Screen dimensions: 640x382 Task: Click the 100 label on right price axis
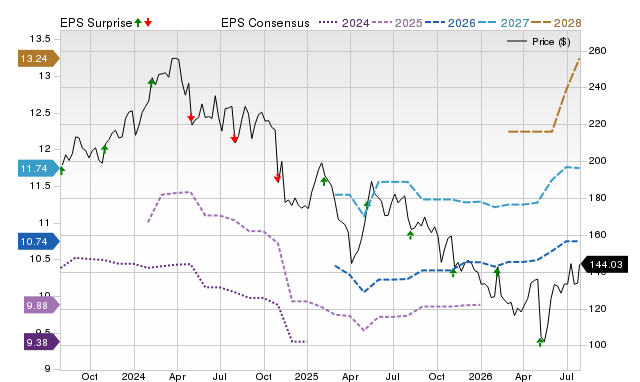click(x=597, y=345)
